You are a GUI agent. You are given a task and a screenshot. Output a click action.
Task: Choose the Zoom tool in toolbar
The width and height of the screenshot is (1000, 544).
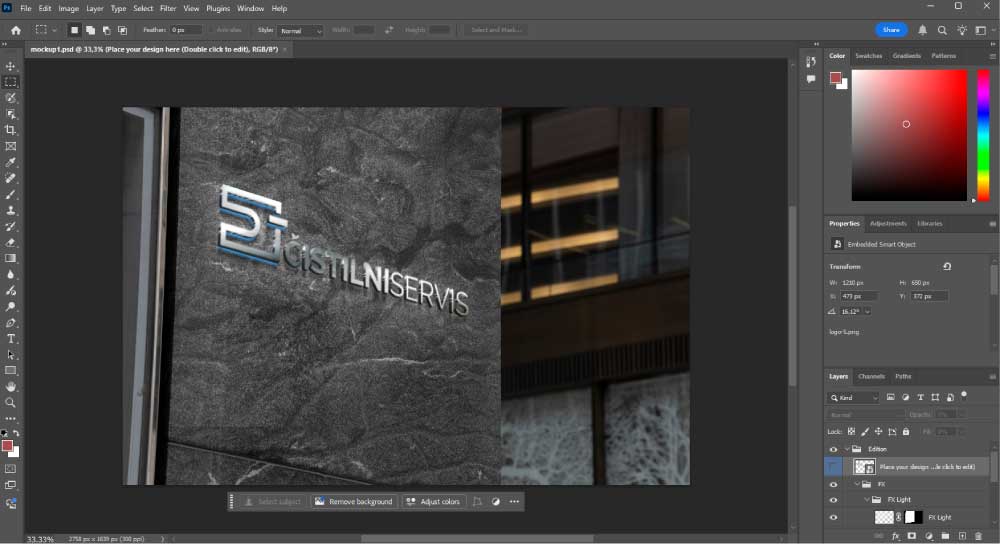(x=11, y=402)
